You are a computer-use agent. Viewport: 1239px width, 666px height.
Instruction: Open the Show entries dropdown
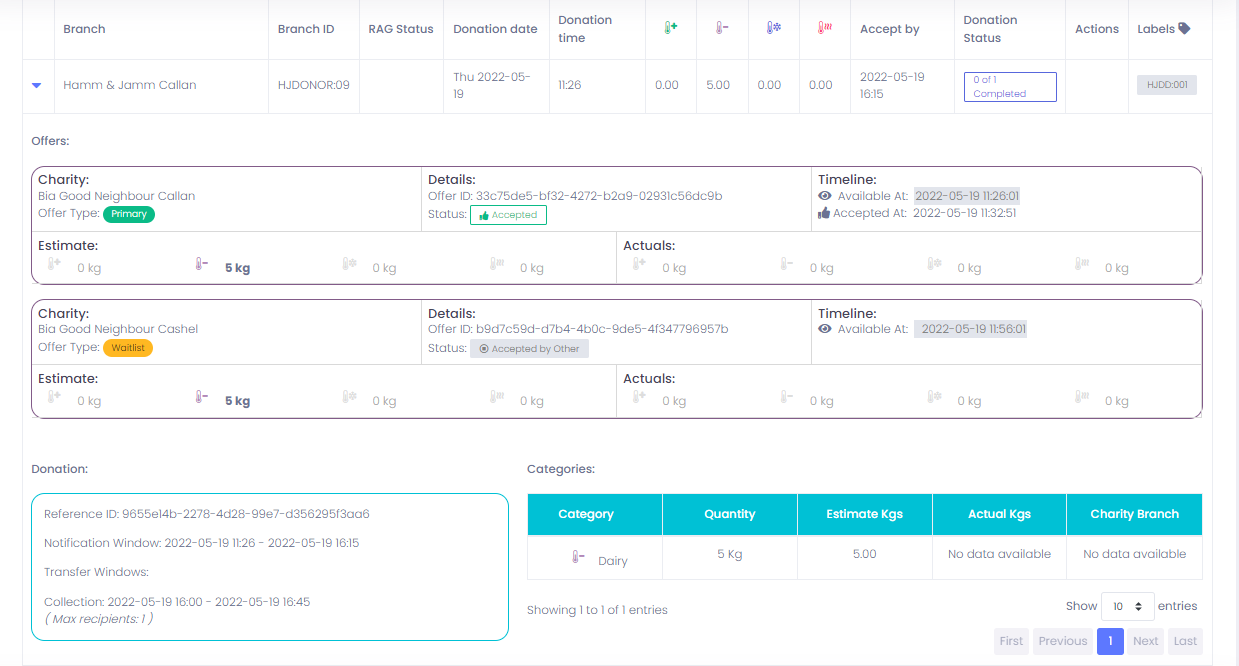coord(1127,606)
